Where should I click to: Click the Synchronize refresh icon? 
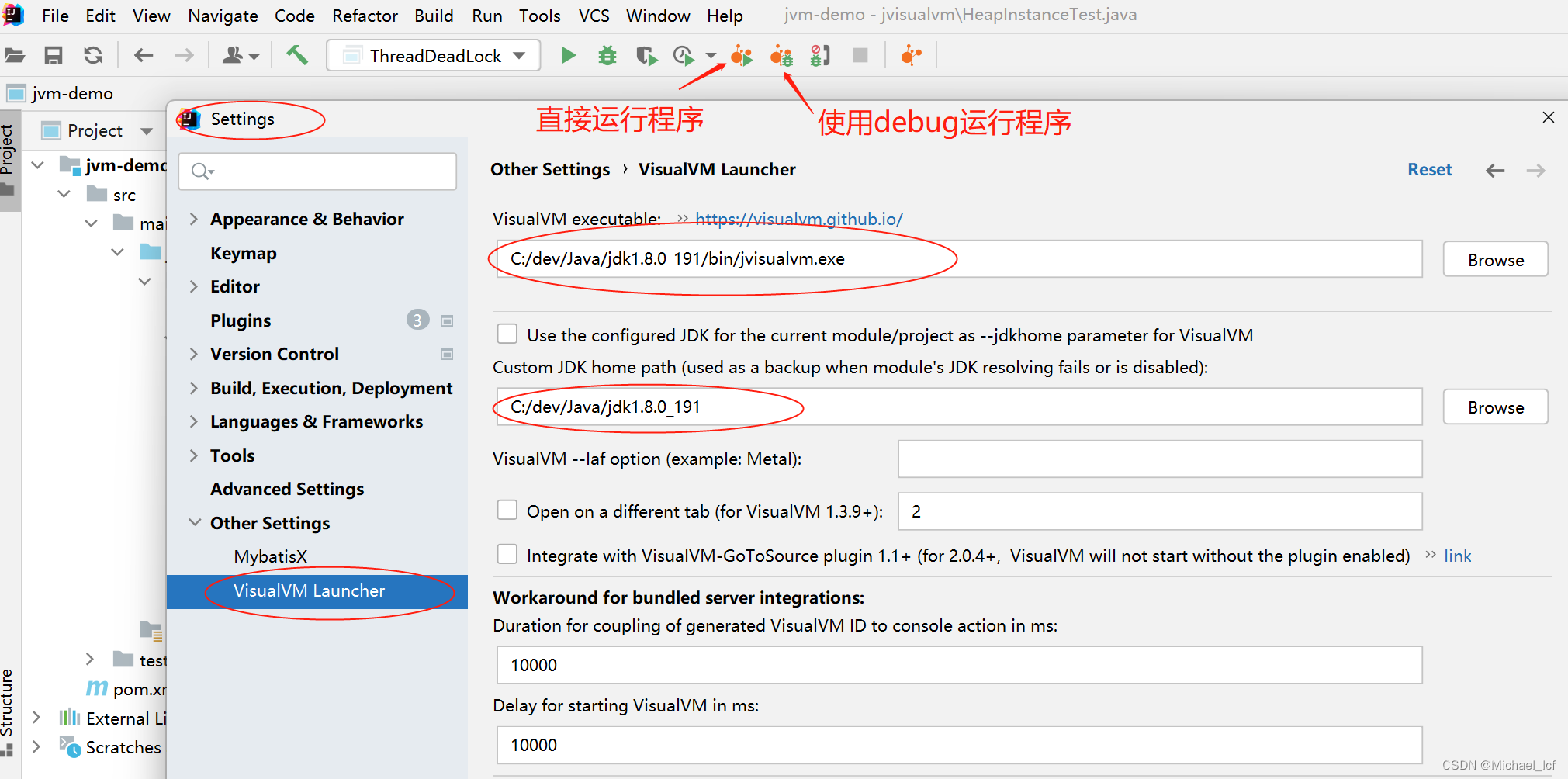[93, 55]
